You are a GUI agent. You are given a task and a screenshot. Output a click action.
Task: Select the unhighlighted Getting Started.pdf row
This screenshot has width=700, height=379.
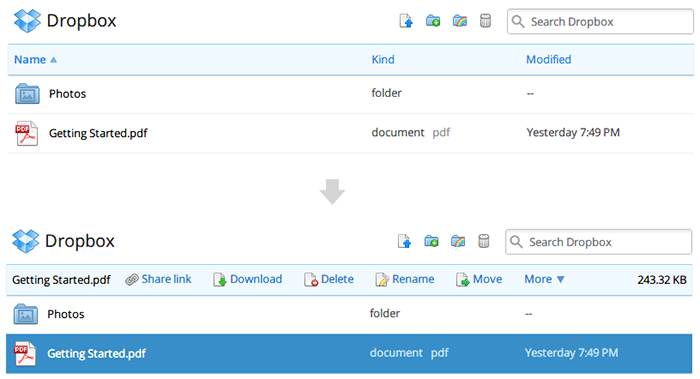[x=351, y=133]
